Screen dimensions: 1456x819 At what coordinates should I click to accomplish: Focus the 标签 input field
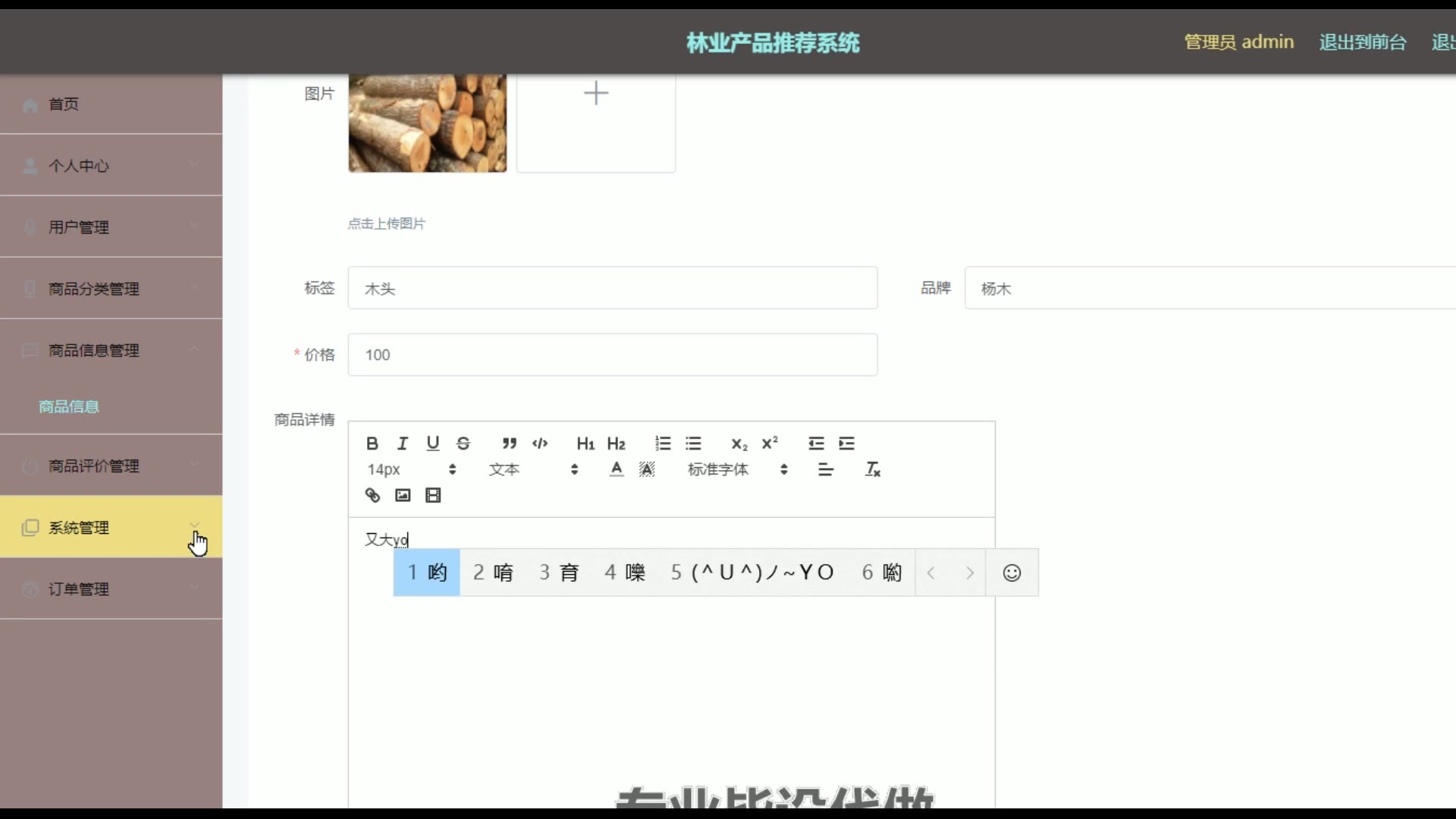tap(613, 288)
